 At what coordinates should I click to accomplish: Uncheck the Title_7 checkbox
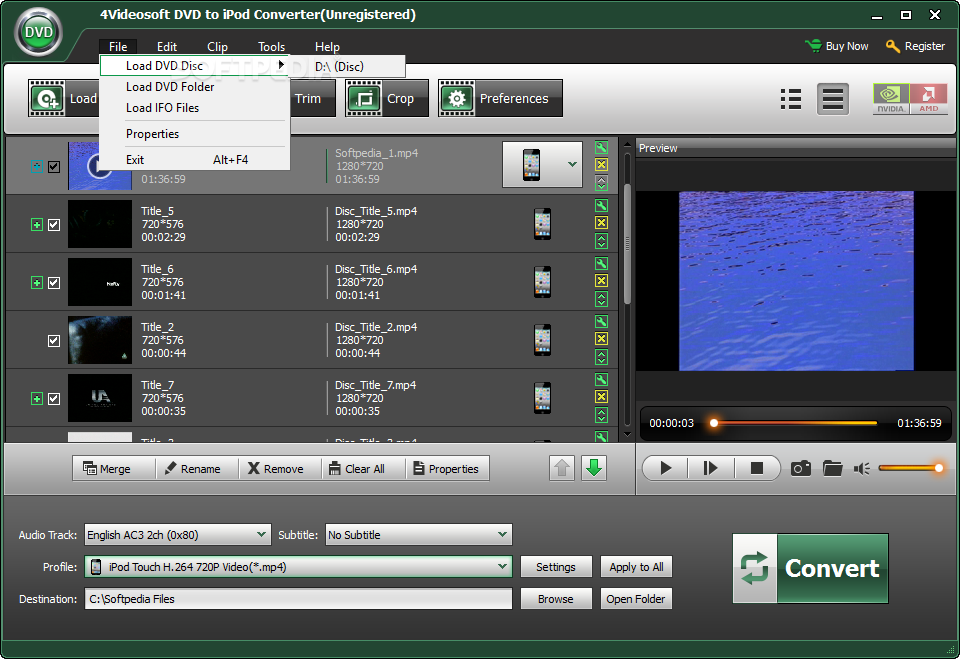tap(54, 399)
